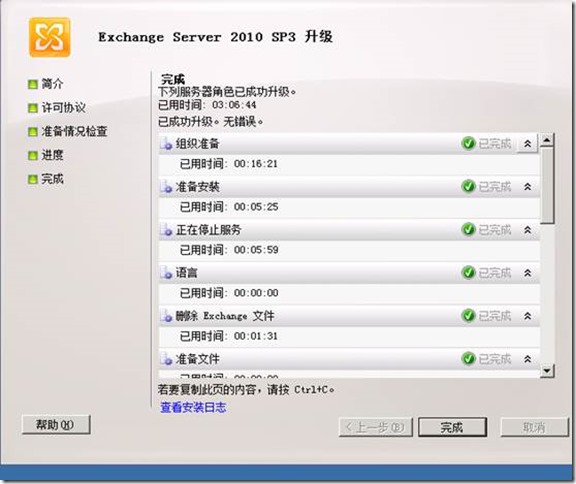Click the 组织准备 task icon

tap(166, 144)
